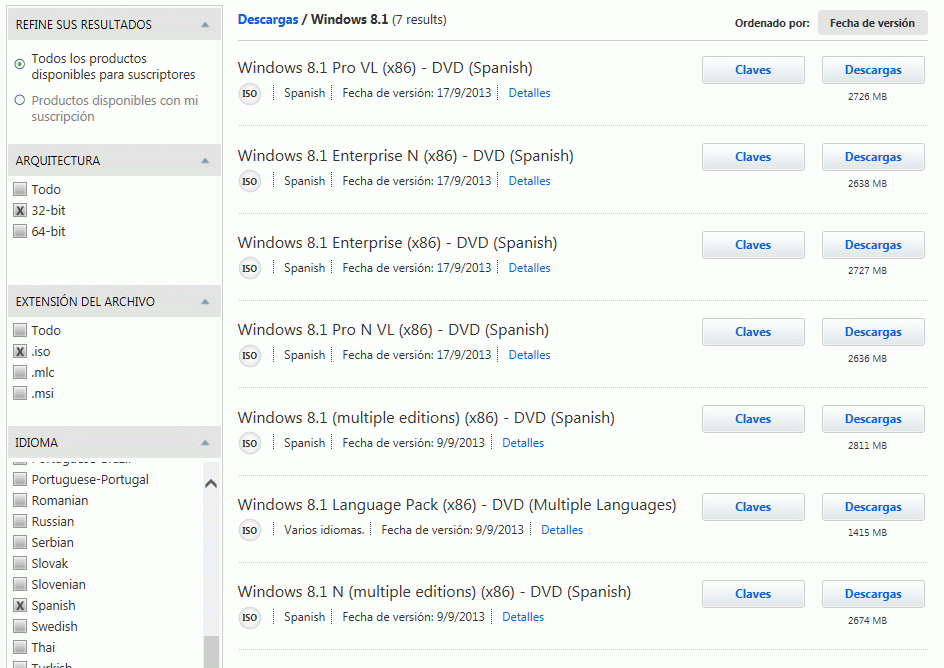Click the '1415 MB' size text
Viewport: 944px width, 668px height.
coord(867,533)
